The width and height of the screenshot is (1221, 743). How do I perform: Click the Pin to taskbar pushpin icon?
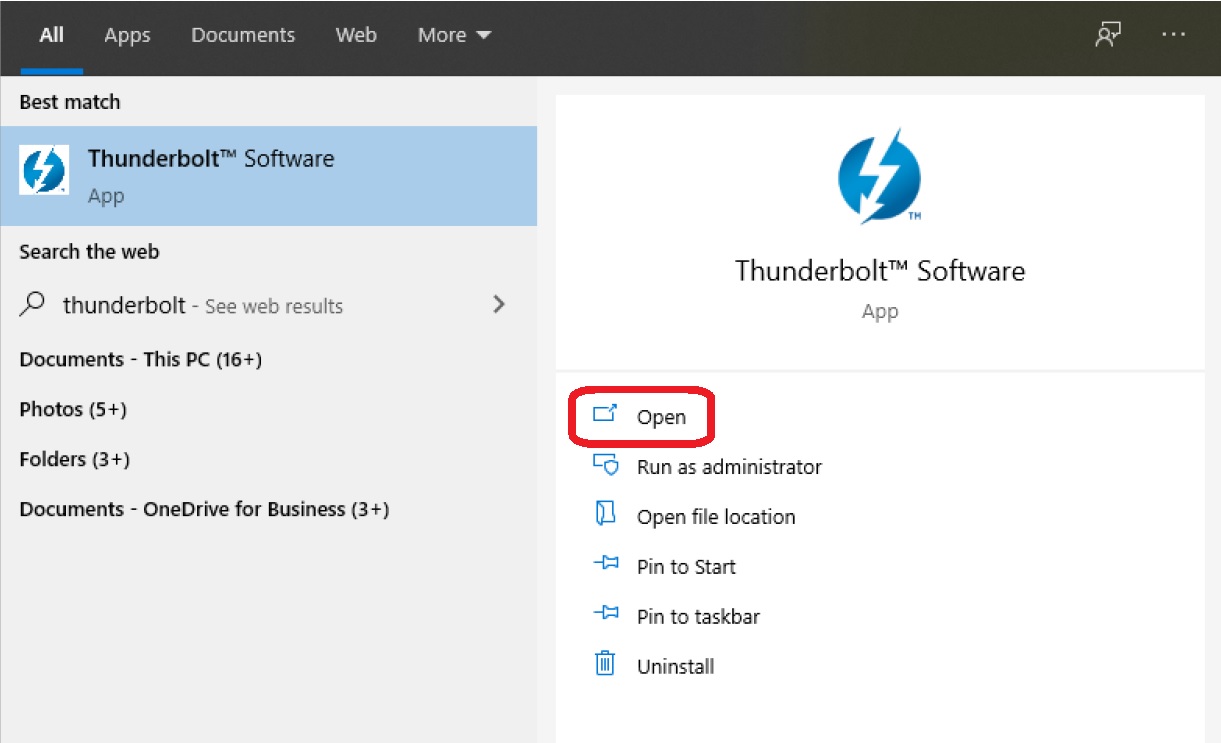(x=606, y=614)
